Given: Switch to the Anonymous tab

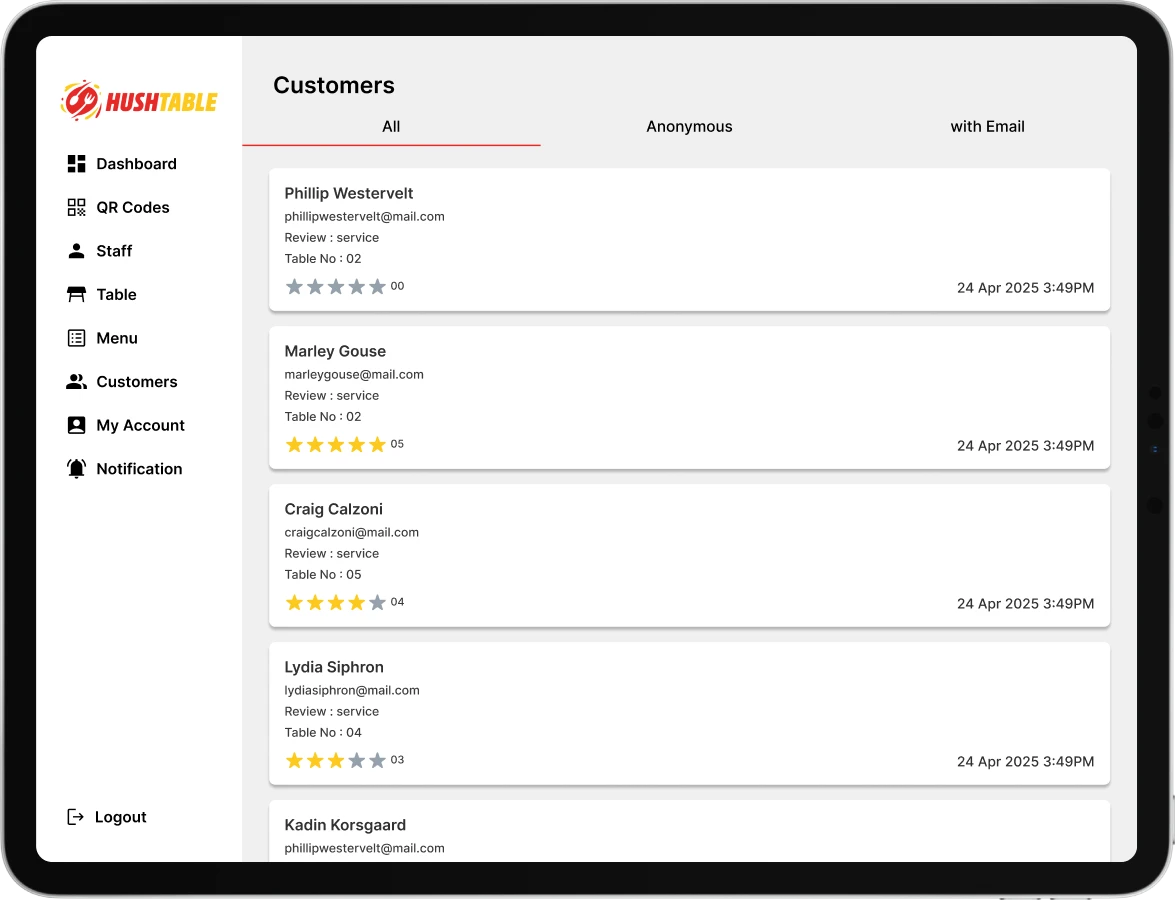Looking at the screenshot, I should (689, 127).
